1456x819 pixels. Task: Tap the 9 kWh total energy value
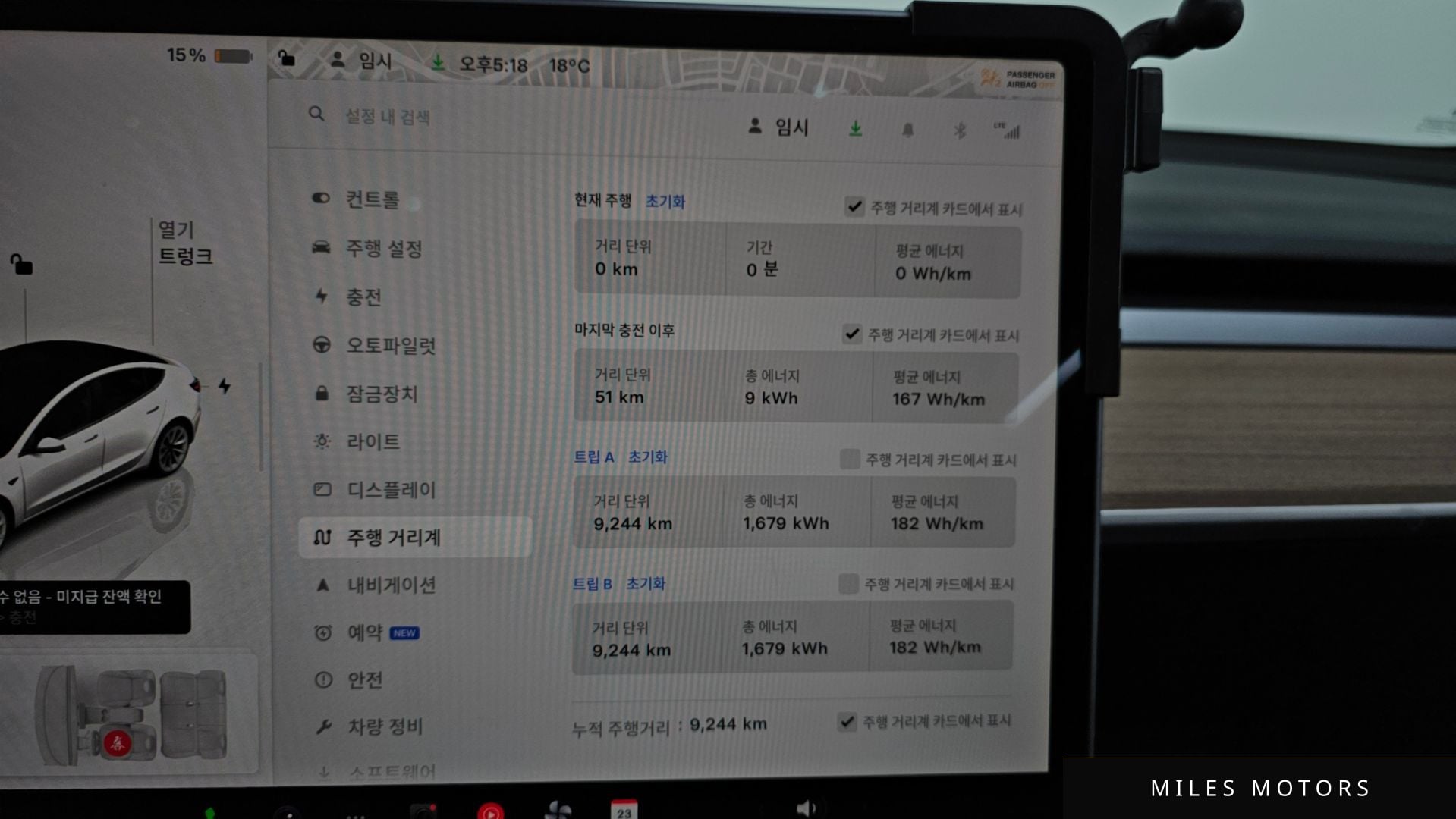click(771, 398)
